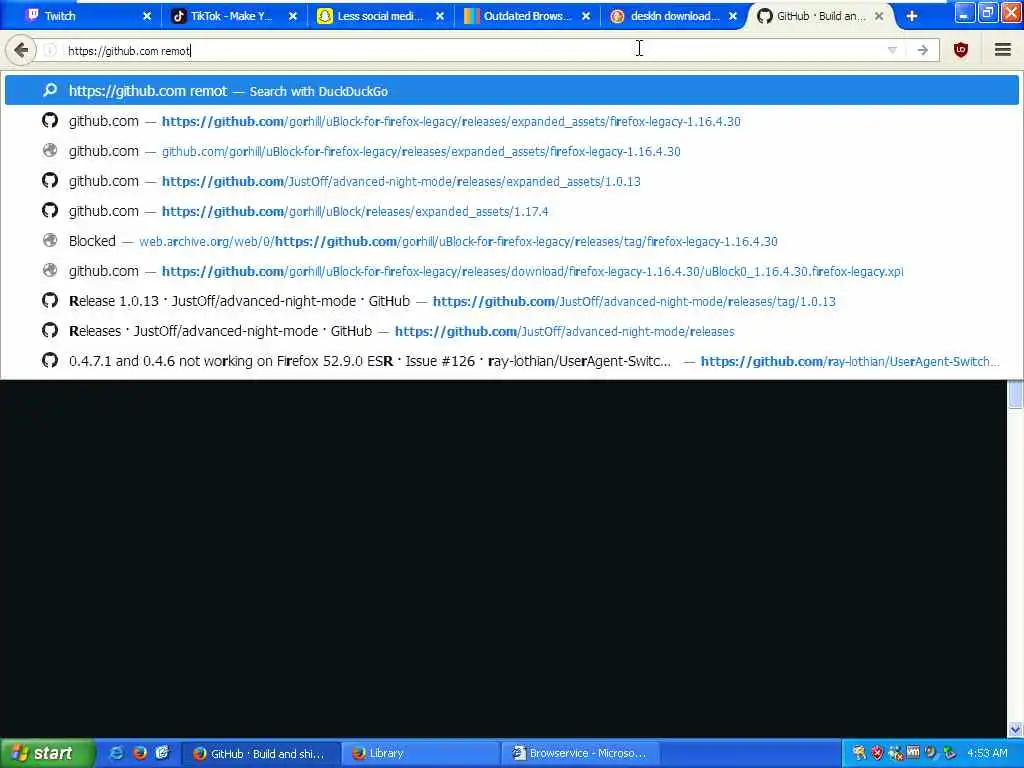The width and height of the screenshot is (1024, 768).
Task: Open the Windows start menu
Action: click(47, 753)
